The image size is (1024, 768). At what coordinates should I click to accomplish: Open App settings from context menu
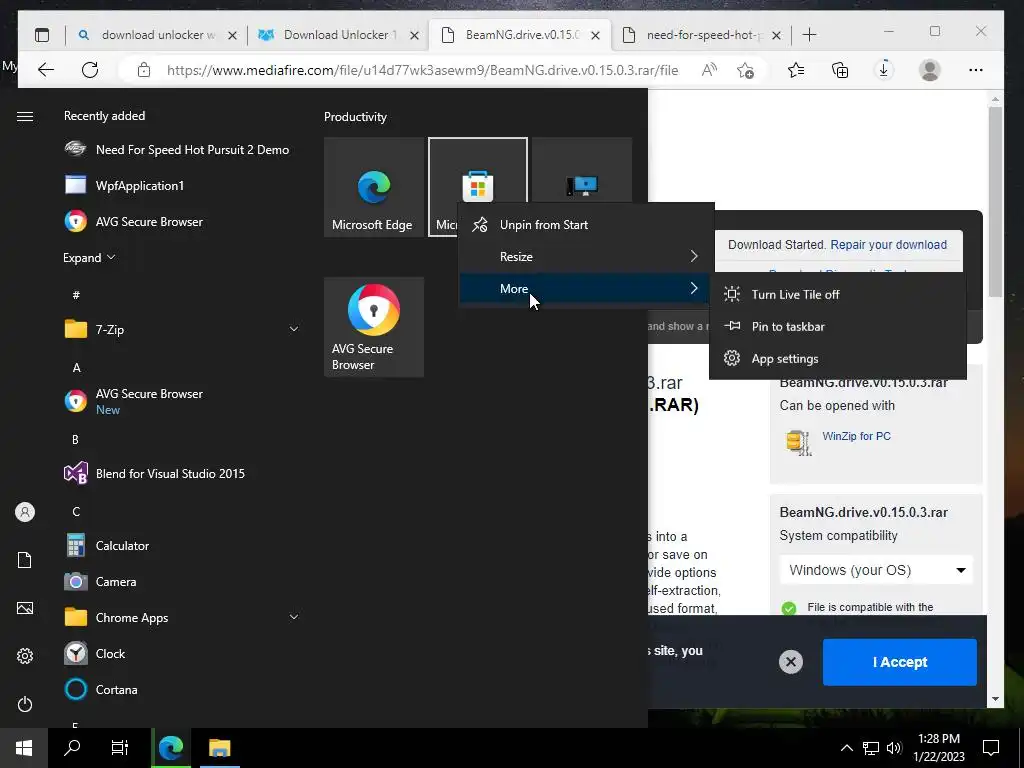[838, 359]
